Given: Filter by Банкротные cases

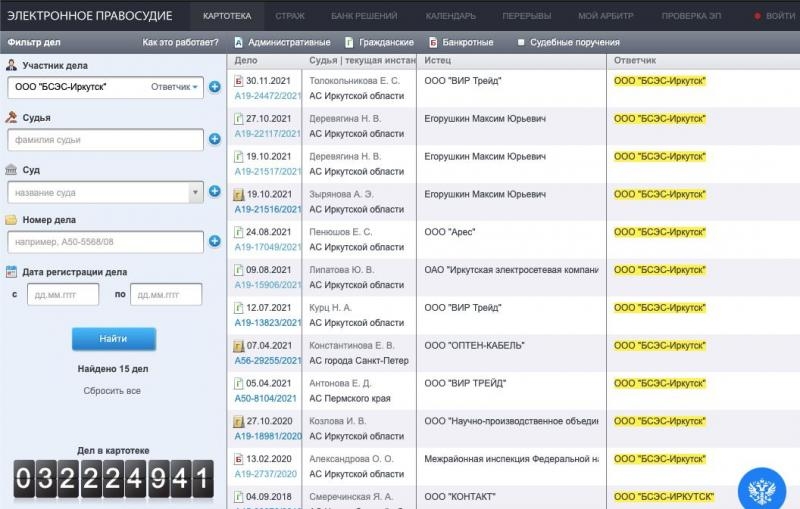Looking at the screenshot, I should point(461,42).
